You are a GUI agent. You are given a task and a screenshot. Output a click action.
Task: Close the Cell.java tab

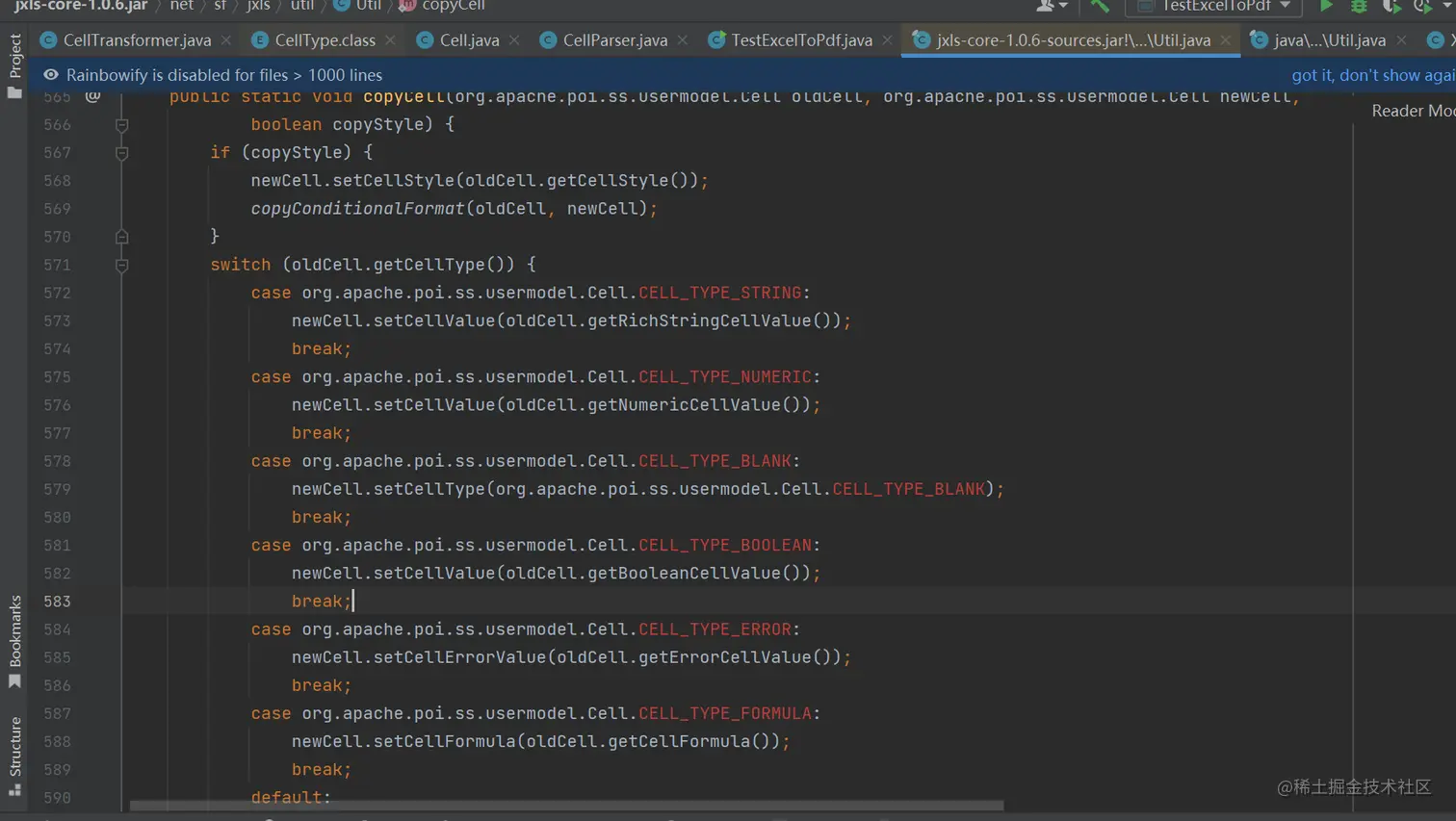pos(514,40)
